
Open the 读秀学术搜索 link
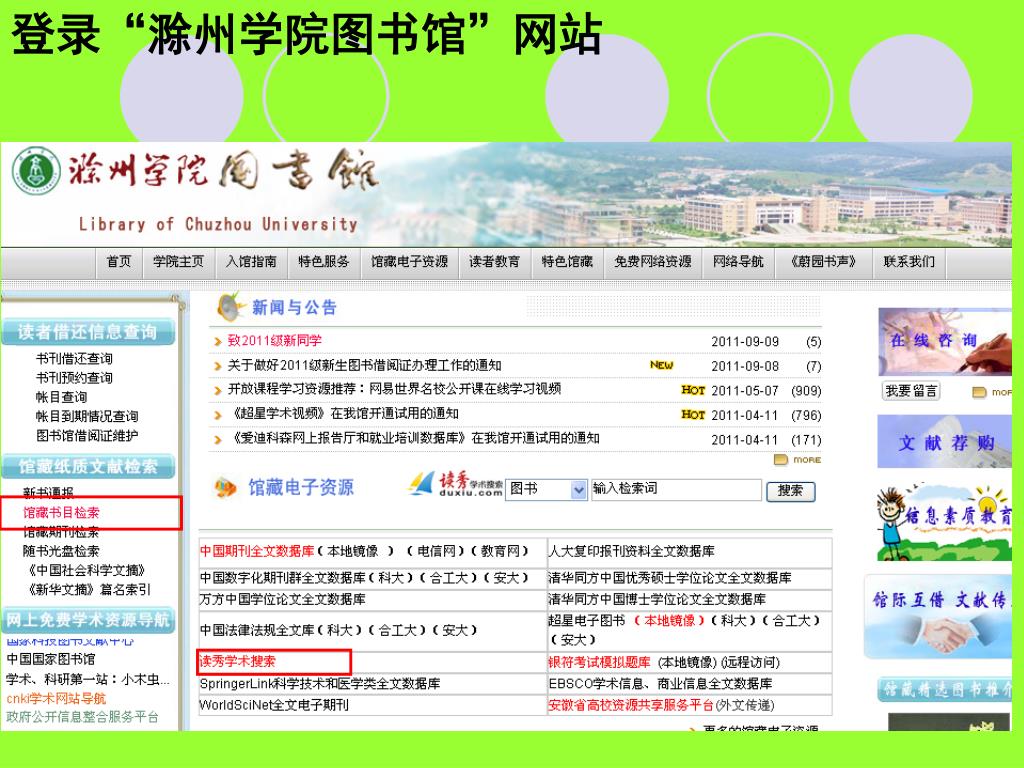(238, 662)
